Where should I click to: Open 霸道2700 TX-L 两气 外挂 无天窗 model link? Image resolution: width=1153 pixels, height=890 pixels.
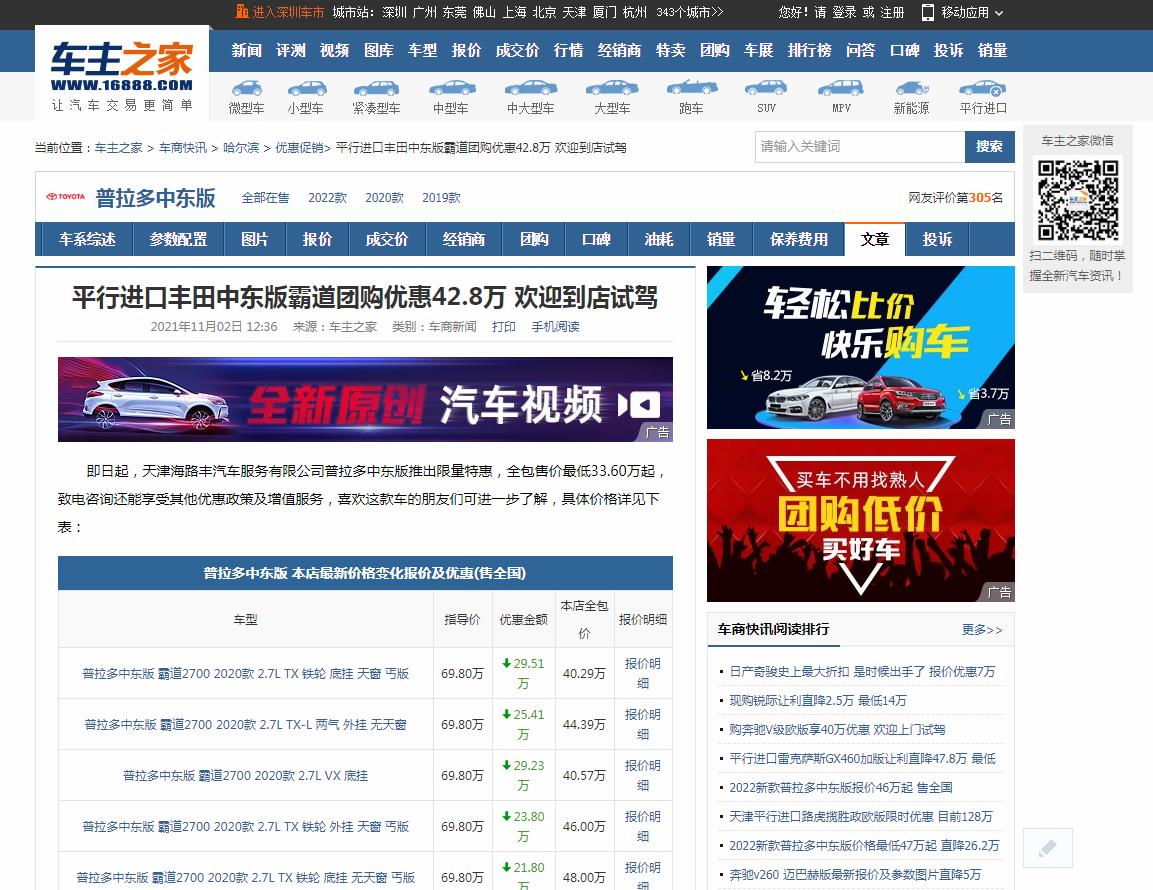tap(246, 725)
